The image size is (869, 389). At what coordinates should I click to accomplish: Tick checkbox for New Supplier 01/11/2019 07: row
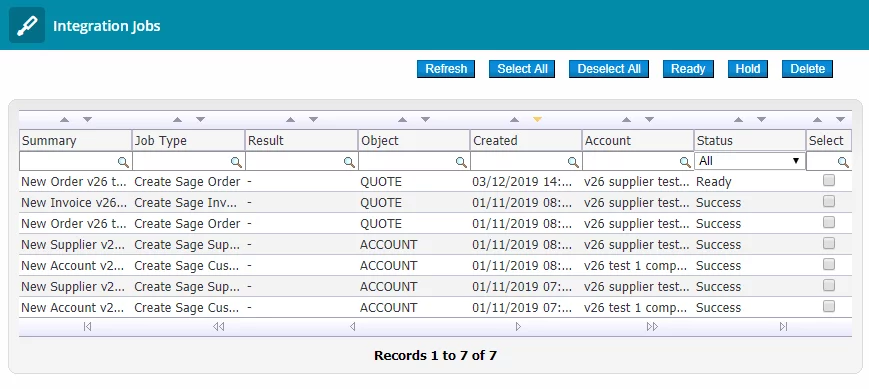[829, 285]
